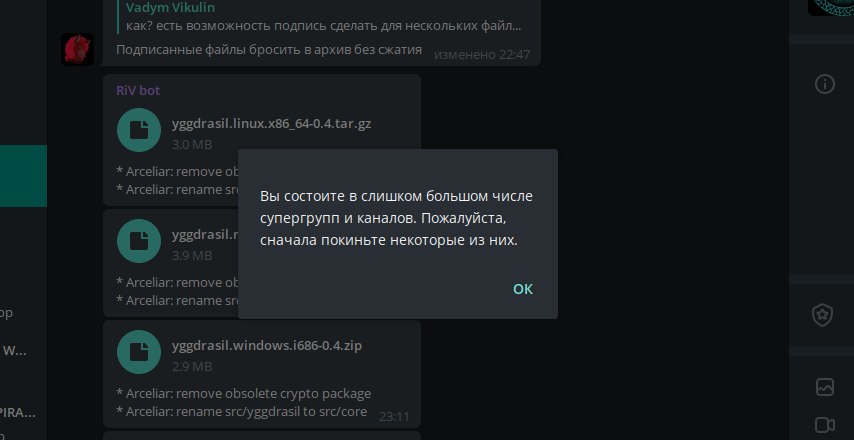Click the red sender avatar in chat
The image size is (854, 440).
click(x=77, y=48)
